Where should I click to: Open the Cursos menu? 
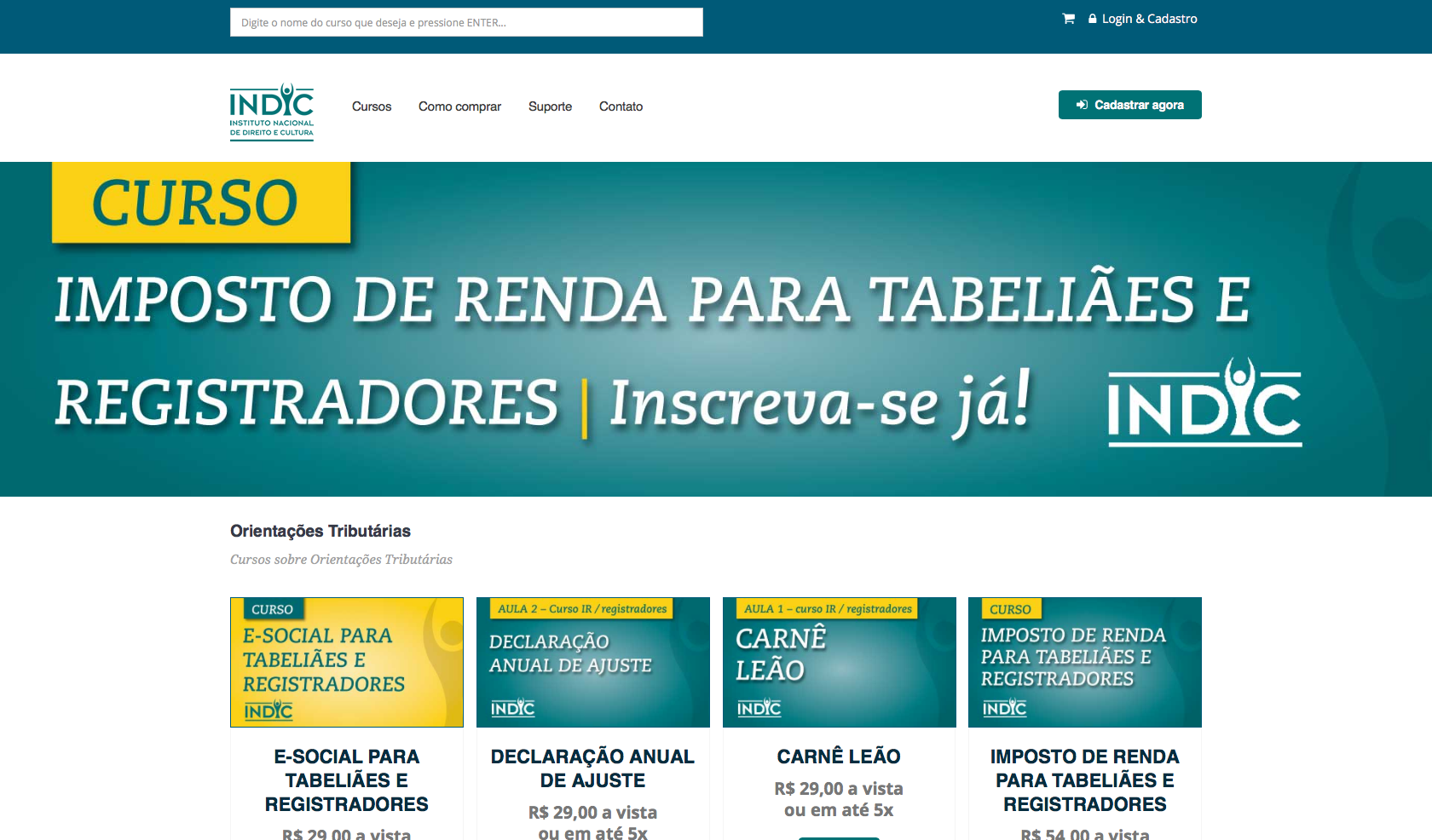372,106
